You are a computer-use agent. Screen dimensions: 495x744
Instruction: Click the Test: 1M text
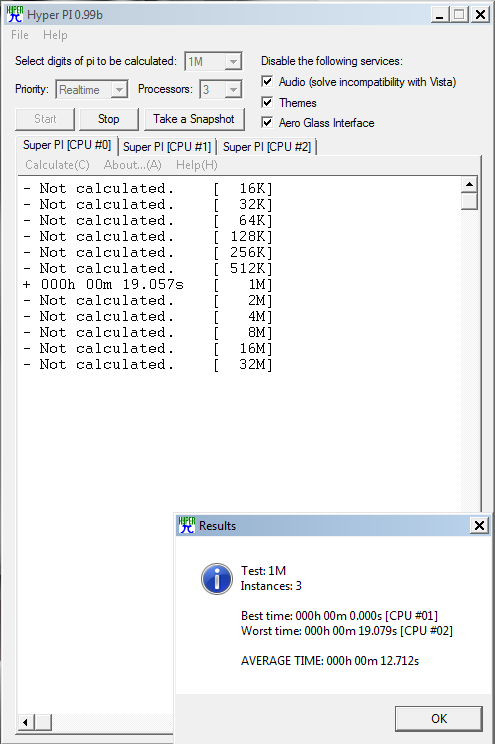tap(263, 570)
